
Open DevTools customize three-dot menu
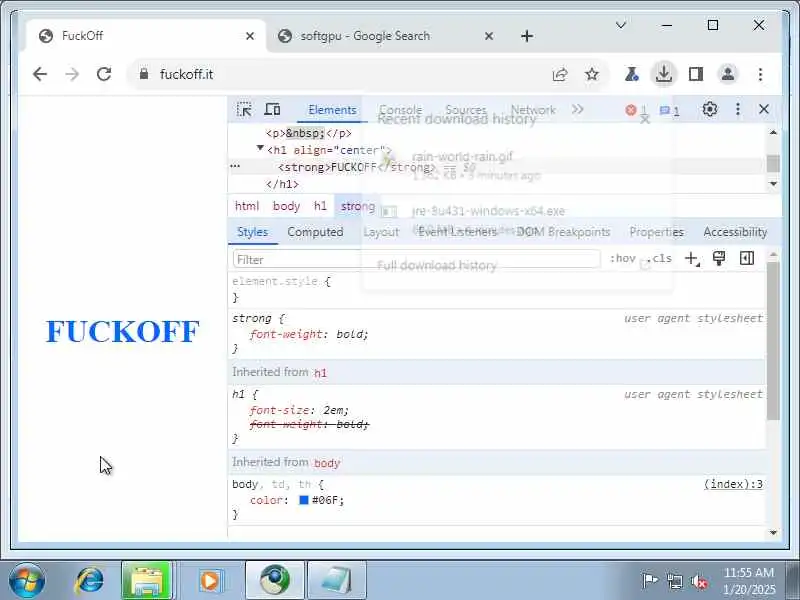[738, 109]
